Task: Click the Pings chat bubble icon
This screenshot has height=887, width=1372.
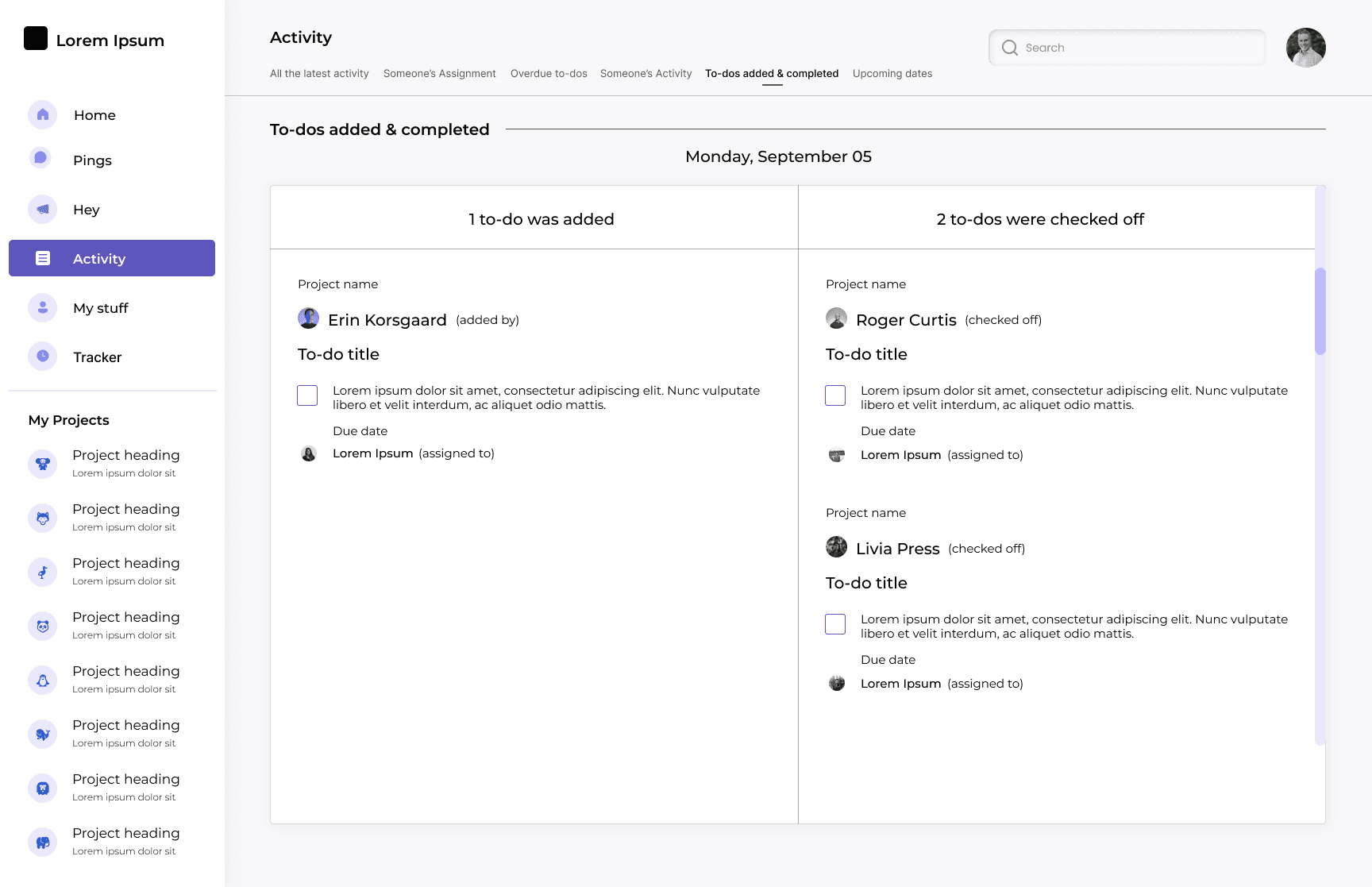Action: (40, 158)
